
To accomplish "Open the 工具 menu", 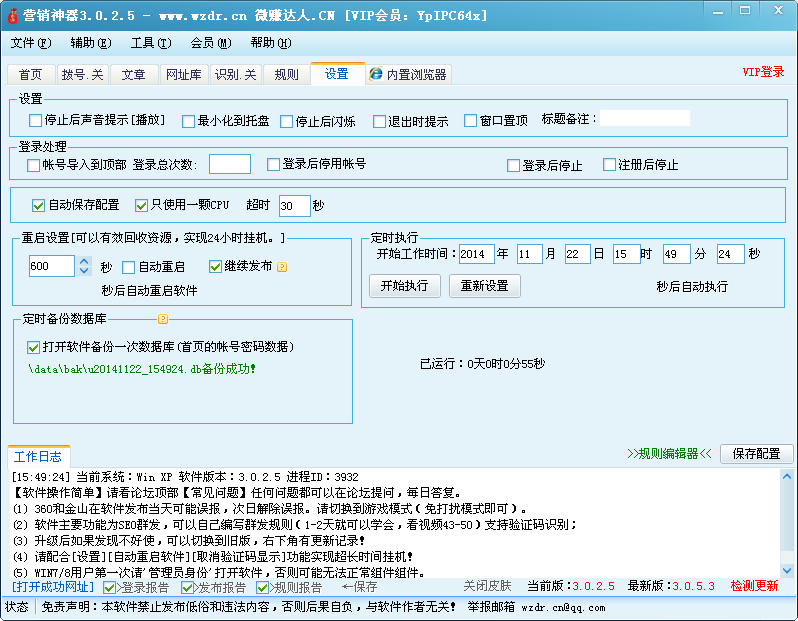I will click(x=150, y=43).
